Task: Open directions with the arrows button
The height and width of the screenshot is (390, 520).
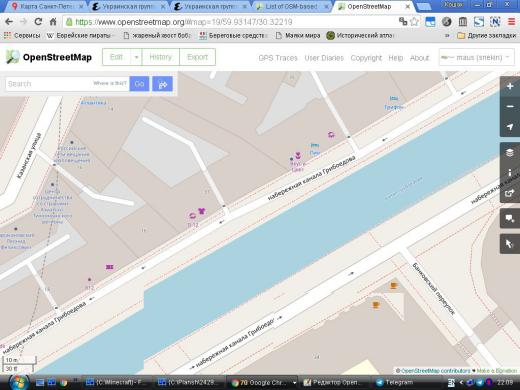Action: click(162, 84)
